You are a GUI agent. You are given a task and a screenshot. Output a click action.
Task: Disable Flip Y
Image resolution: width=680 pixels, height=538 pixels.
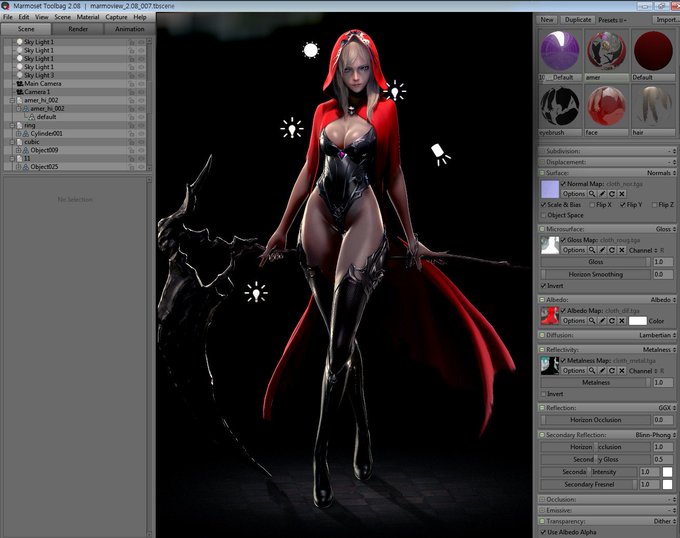coord(623,205)
